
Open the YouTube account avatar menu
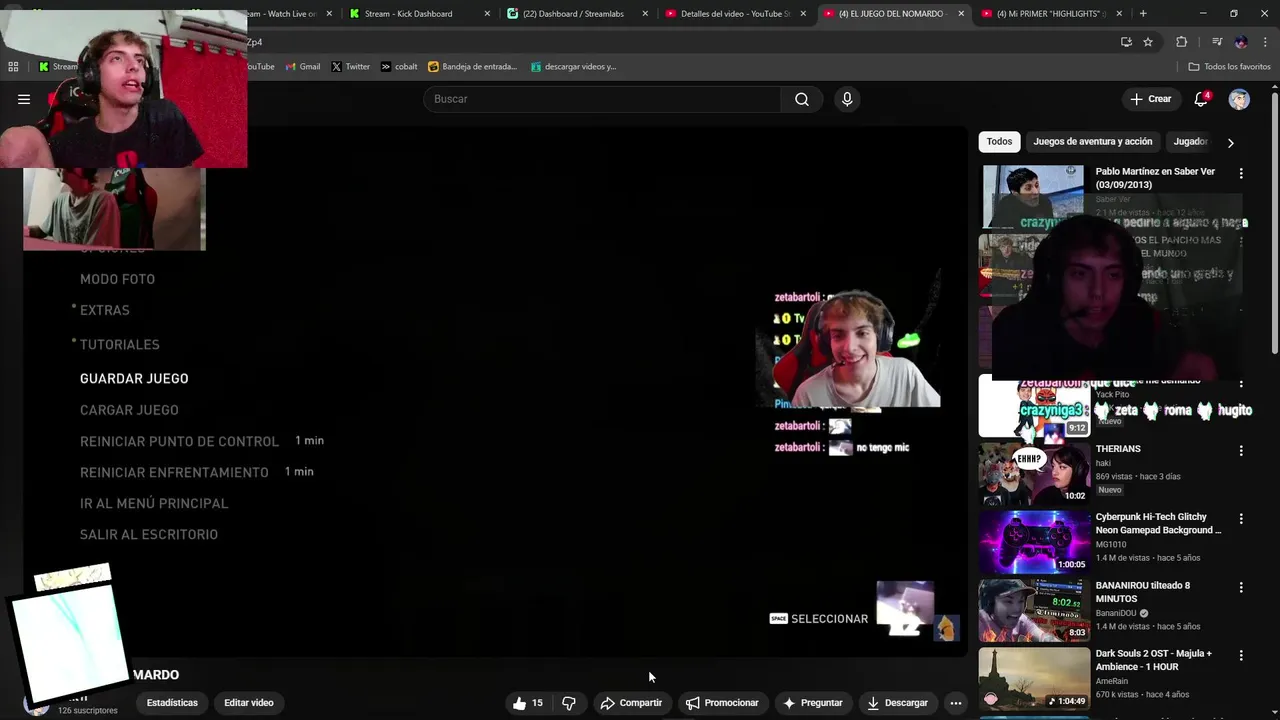[1239, 99]
